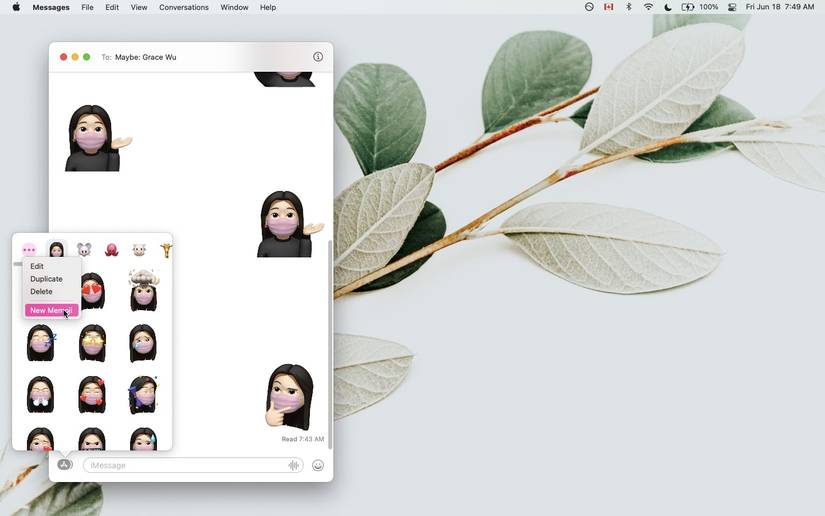Image resolution: width=825 pixels, height=516 pixels.
Task: Maximize the Messages window with green button
Action: pyautogui.click(x=86, y=57)
